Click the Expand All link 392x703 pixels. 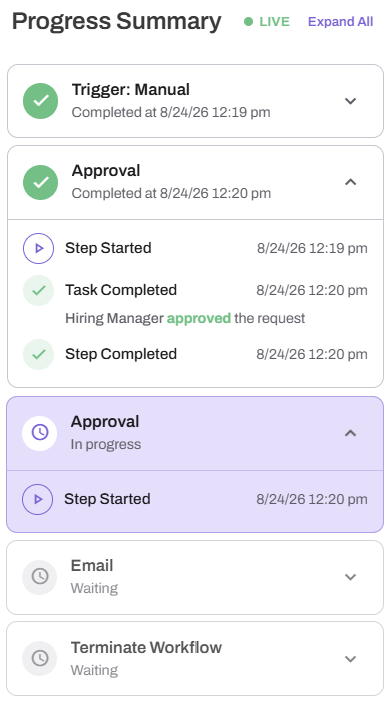click(x=340, y=22)
